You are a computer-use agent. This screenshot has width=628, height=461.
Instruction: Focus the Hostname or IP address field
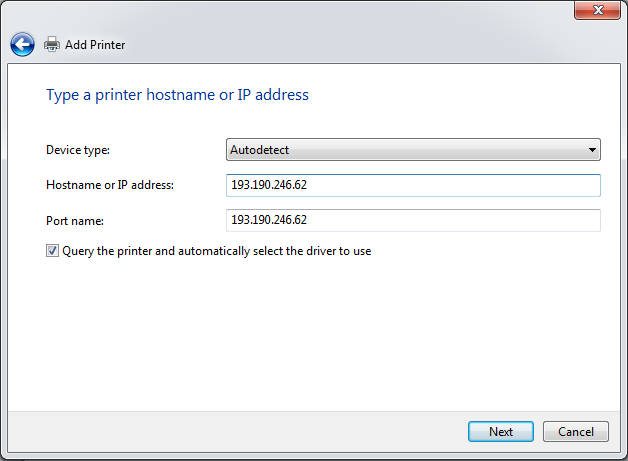(413, 185)
